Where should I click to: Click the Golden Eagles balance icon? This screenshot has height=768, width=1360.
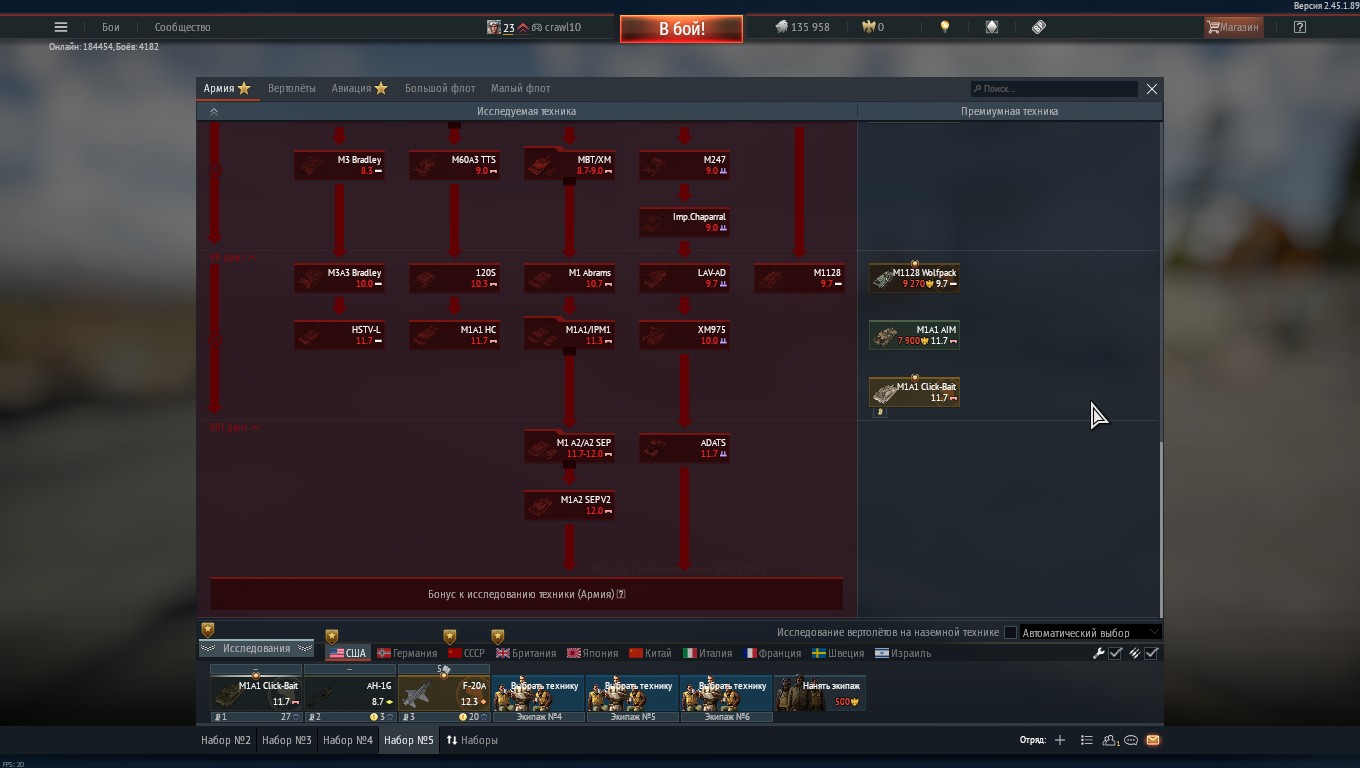click(x=869, y=27)
